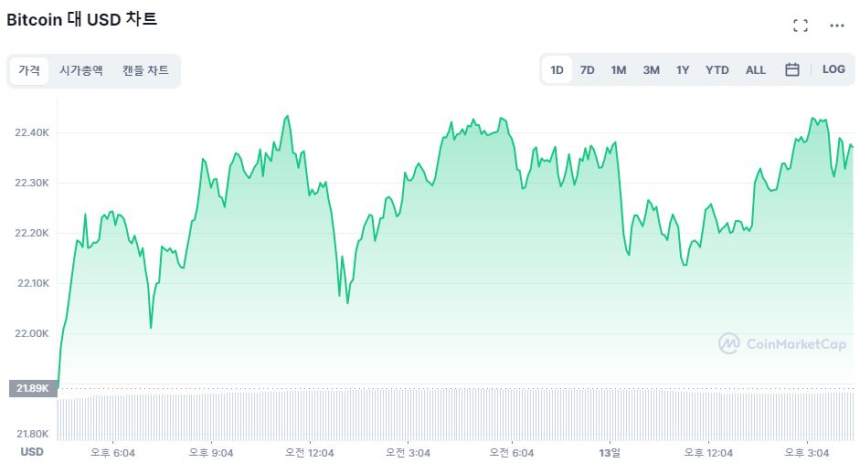Click the USD currency label
860x463 pixels.
pos(32,452)
